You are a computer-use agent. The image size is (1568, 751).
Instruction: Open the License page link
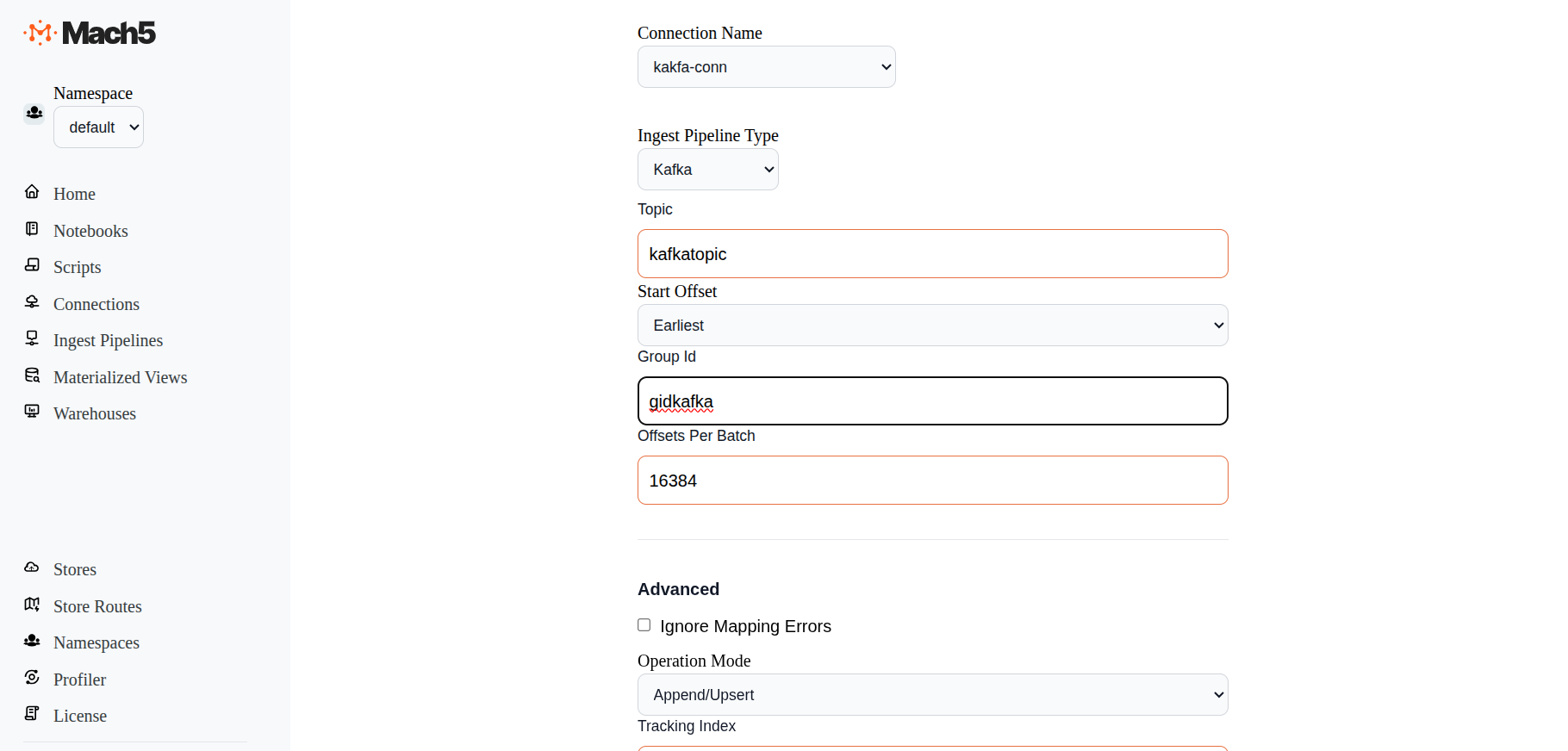[80, 716]
